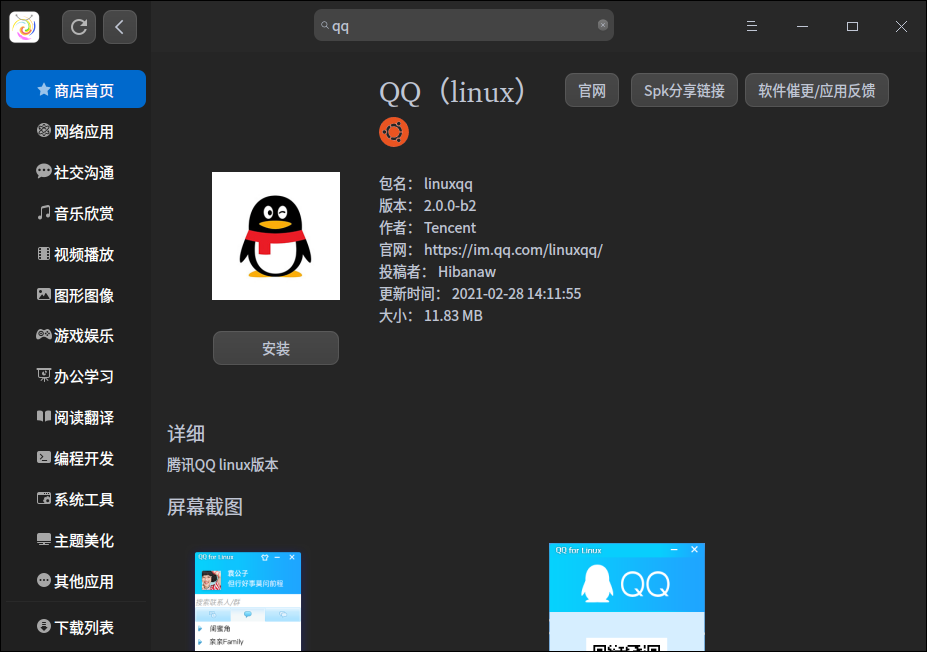Refresh the current page
The height and width of the screenshot is (652, 927).
(79, 27)
